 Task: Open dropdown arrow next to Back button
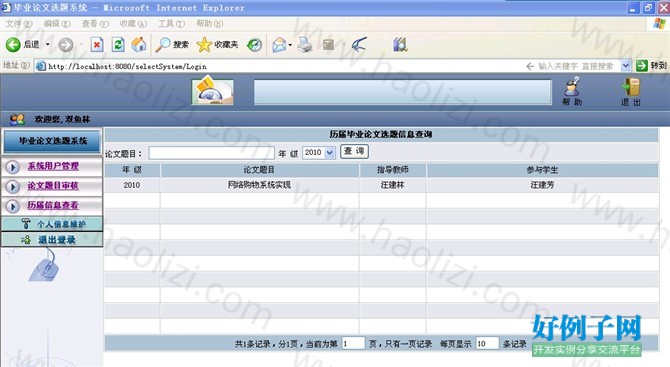pos(48,44)
